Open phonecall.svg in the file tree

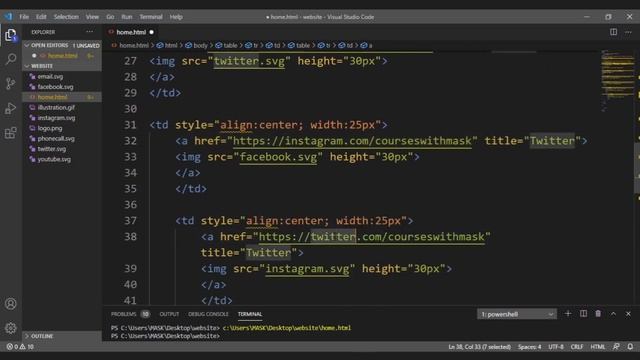[x=56, y=139]
